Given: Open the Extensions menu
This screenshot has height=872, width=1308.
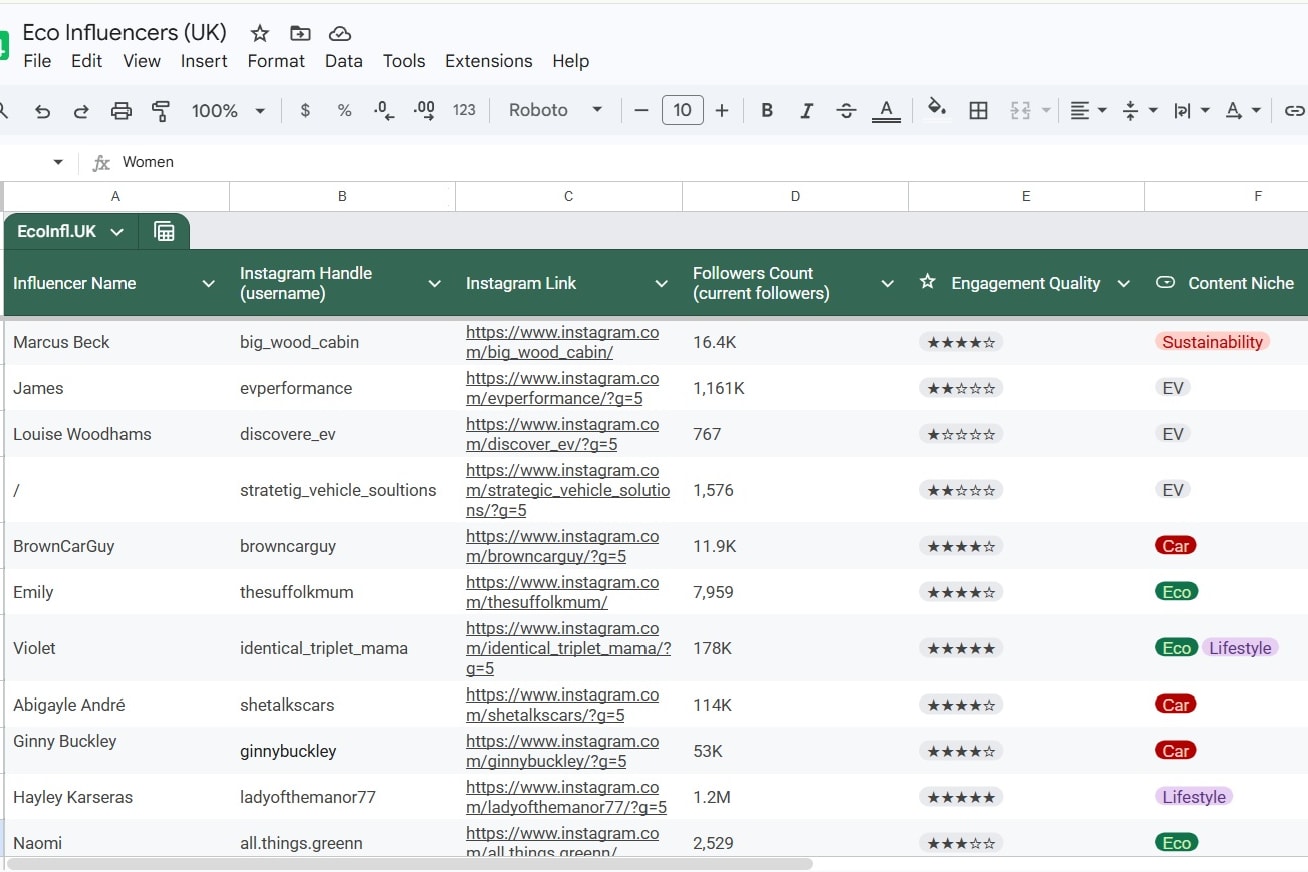Looking at the screenshot, I should [x=489, y=61].
